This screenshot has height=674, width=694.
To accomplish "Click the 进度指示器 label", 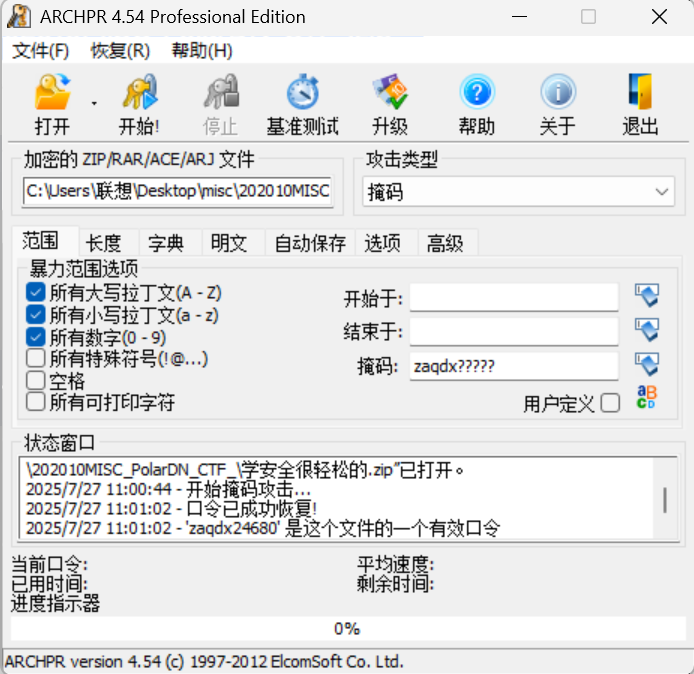I will point(55,603).
